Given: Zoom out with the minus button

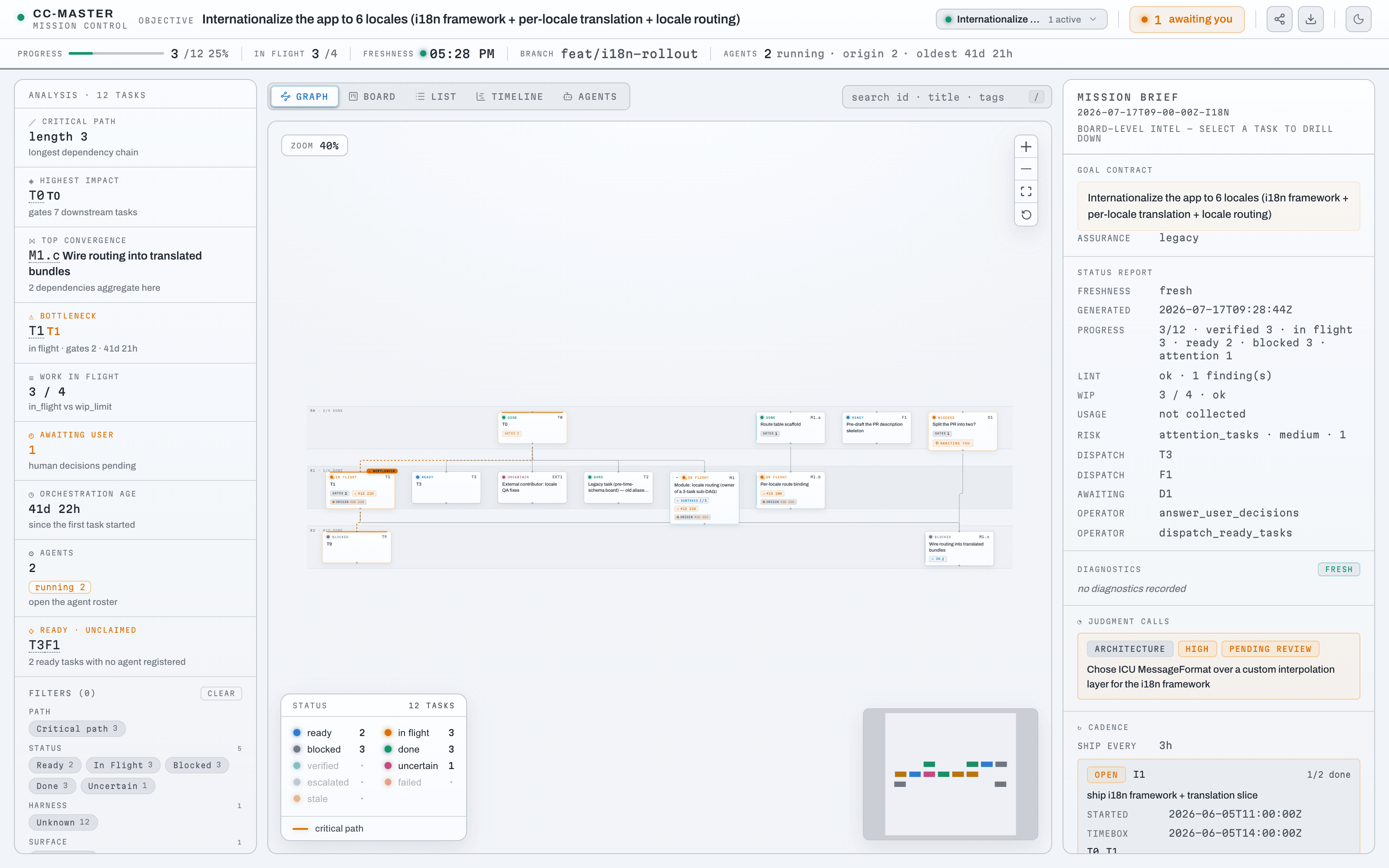Looking at the screenshot, I should tap(1026, 169).
